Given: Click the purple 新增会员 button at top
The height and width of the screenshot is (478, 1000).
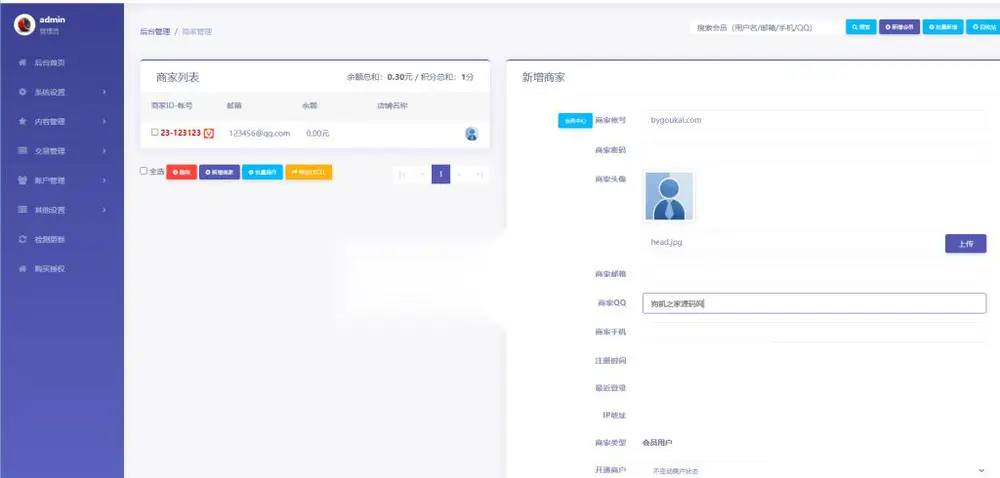Looking at the screenshot, I should point(899,27).
